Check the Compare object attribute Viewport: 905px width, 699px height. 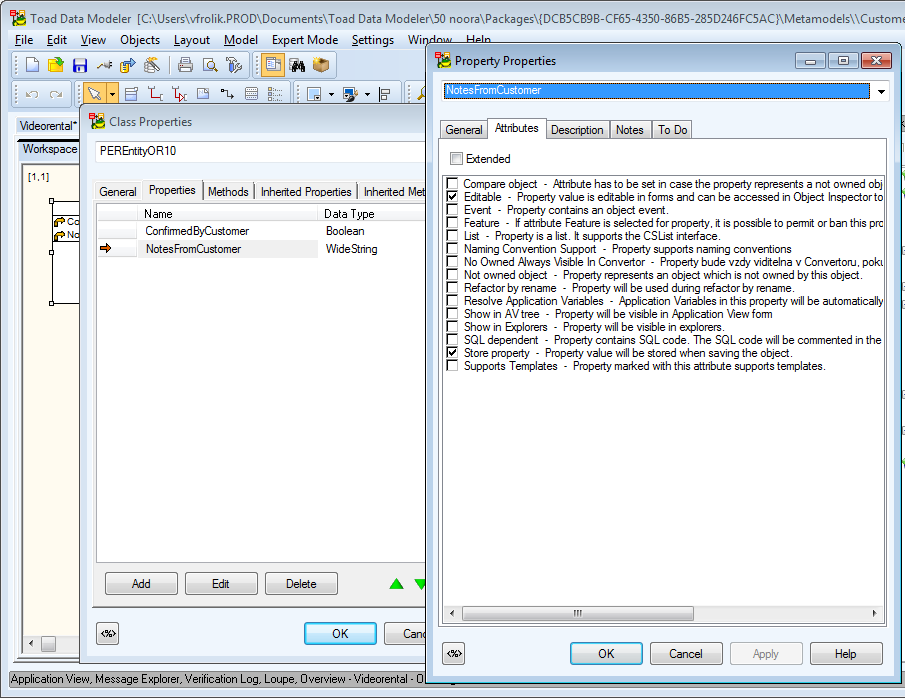click(x=452, y=184)
